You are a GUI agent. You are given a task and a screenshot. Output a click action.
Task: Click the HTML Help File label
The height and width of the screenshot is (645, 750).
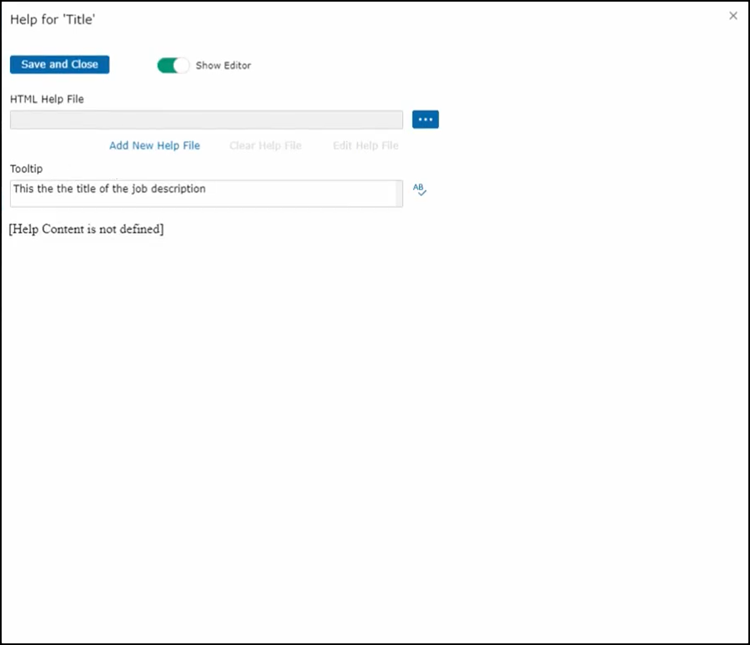[46, 99]
